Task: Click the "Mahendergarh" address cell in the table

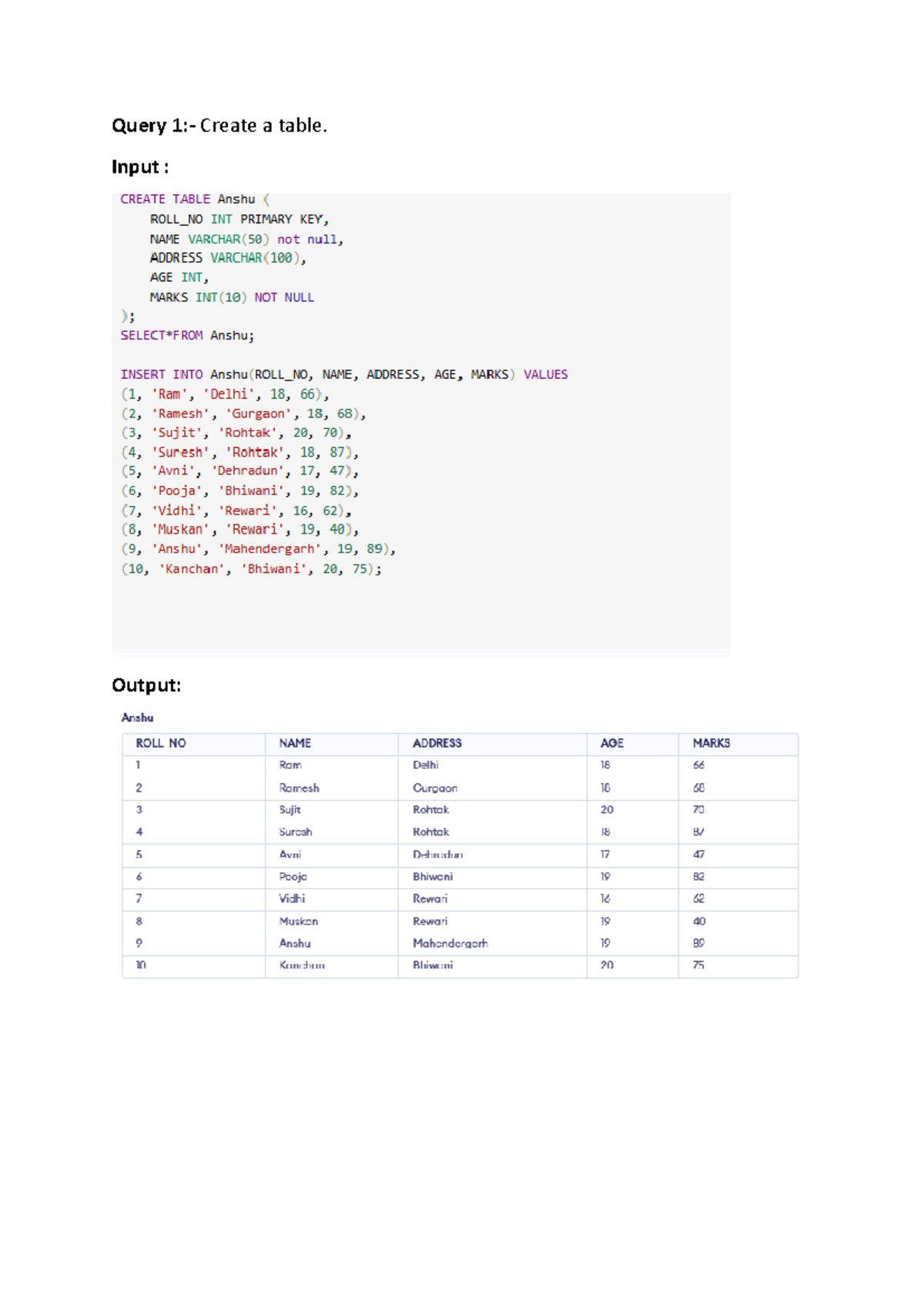Action: [x=450, y=943]
